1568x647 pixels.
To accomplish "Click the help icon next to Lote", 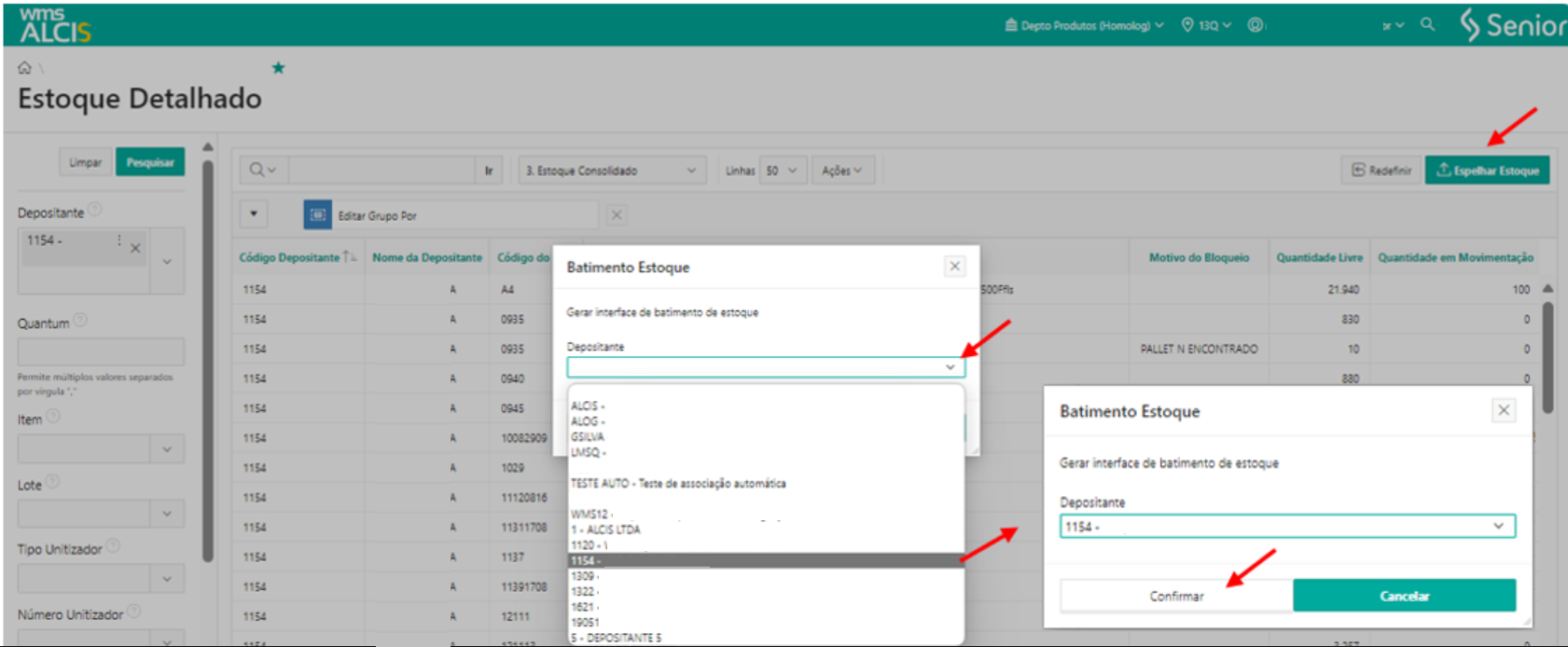I will click(x=52, y=481).
